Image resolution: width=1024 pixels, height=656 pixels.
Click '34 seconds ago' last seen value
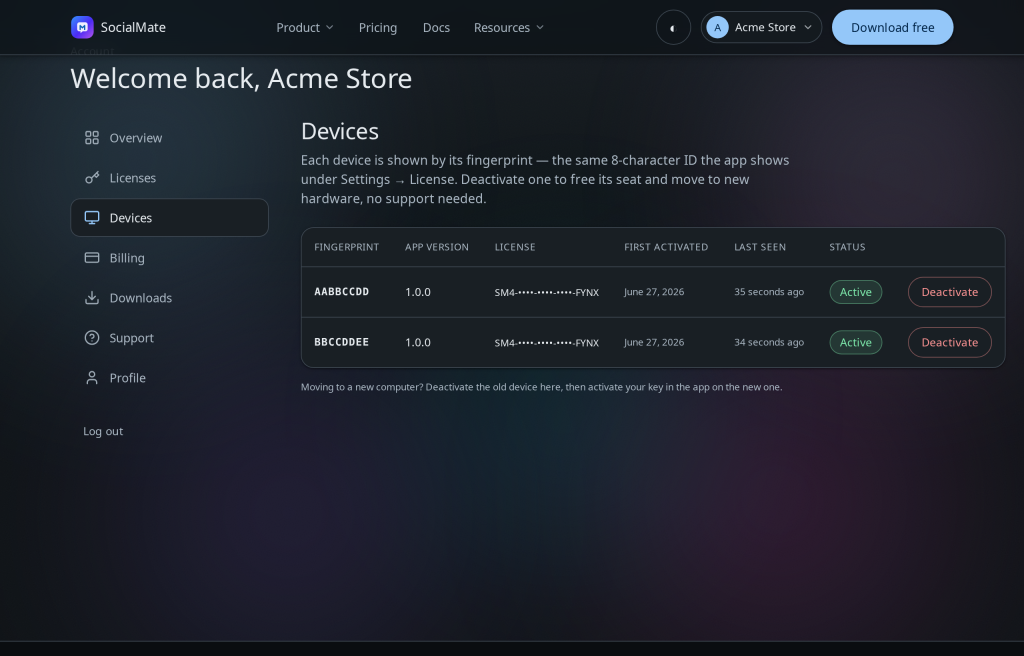pyautogui.click(x=769, y=342)
